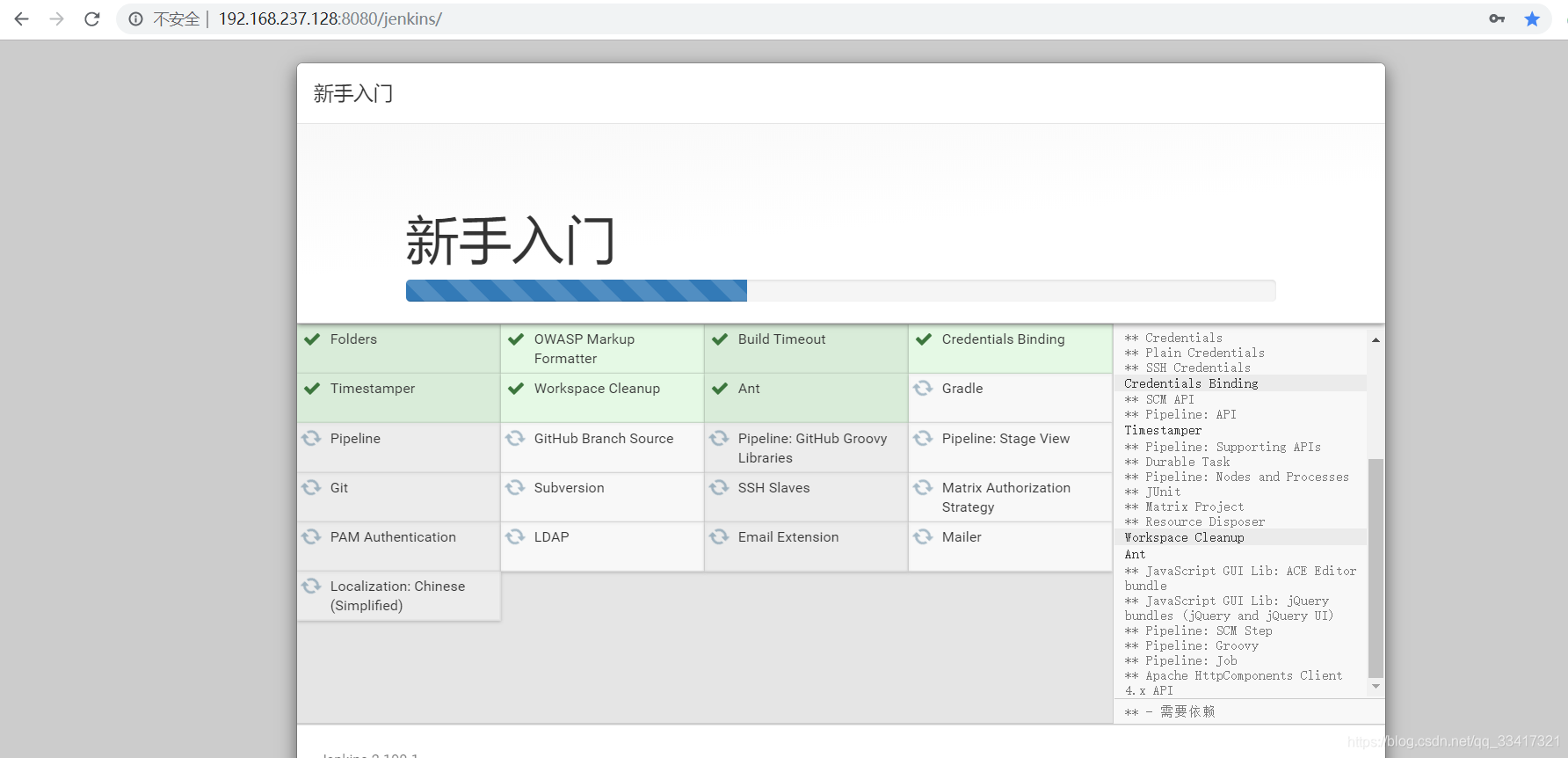1568x758 pixels.
Task: Click log line '** Durable Task'
Action: [1177, 463]
